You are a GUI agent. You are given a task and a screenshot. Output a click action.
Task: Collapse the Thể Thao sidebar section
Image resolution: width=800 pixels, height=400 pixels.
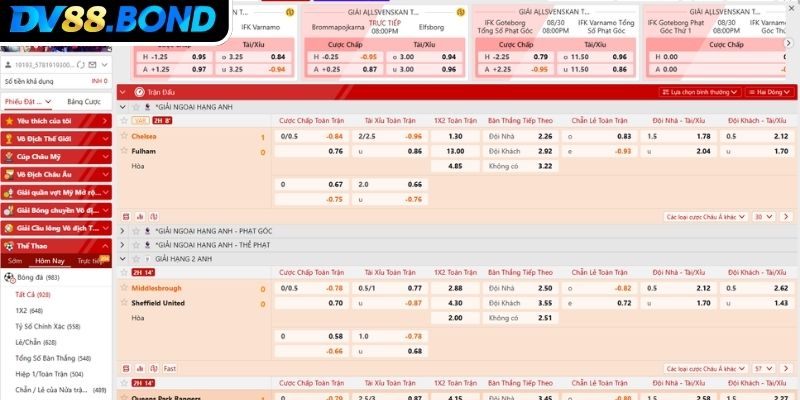click(x=104, y=244)
